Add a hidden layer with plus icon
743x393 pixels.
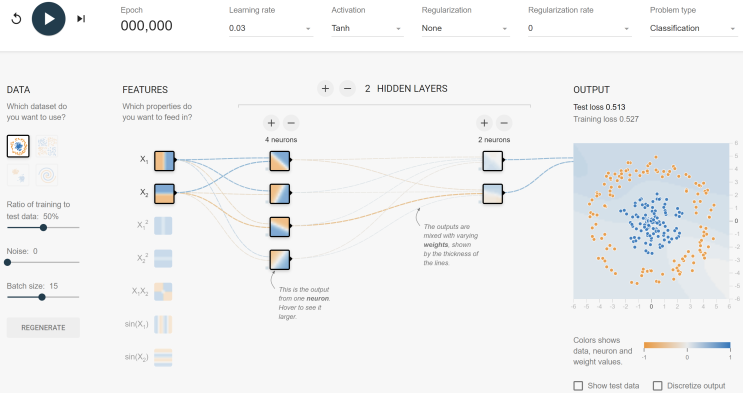pyautogui.click(x=325, y=89)
